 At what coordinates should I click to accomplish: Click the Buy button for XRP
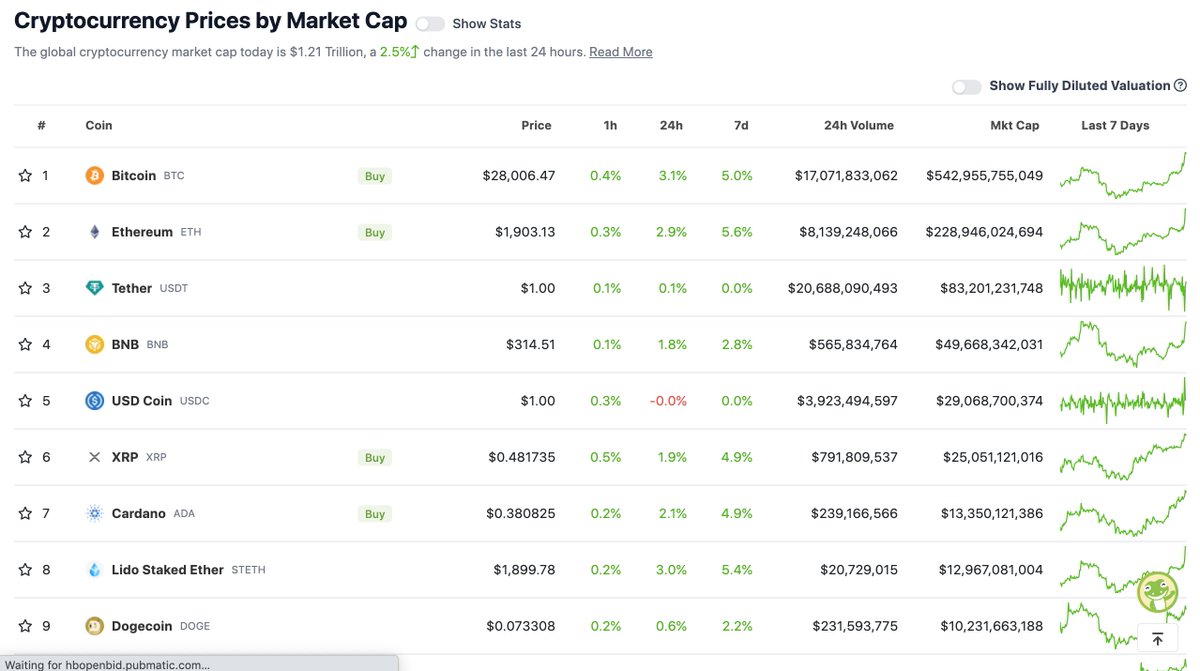coord(375,457)
